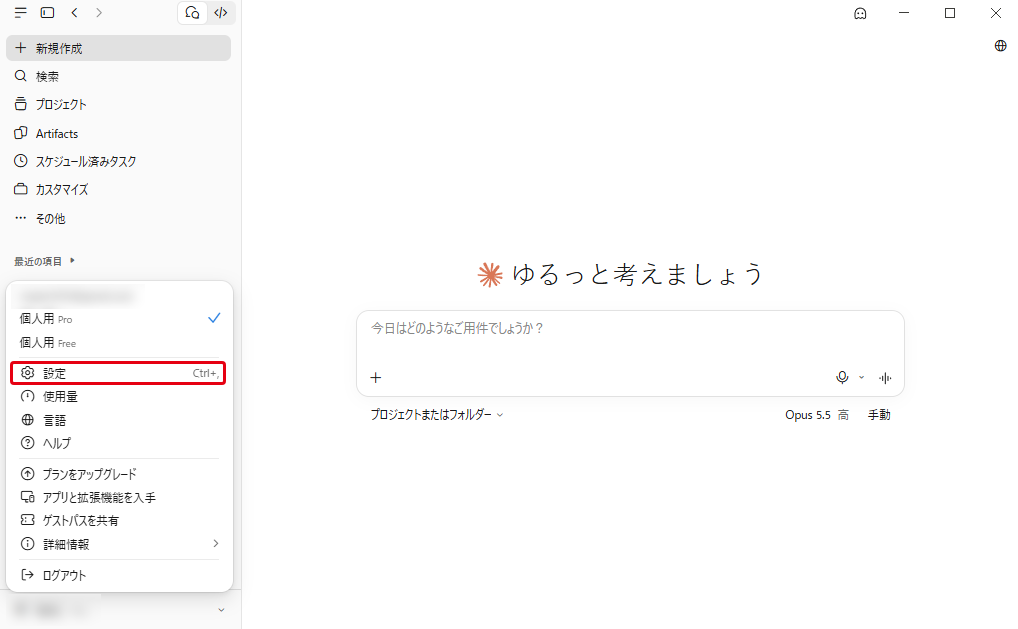Click the 手動 mode button

coord(879,415)
